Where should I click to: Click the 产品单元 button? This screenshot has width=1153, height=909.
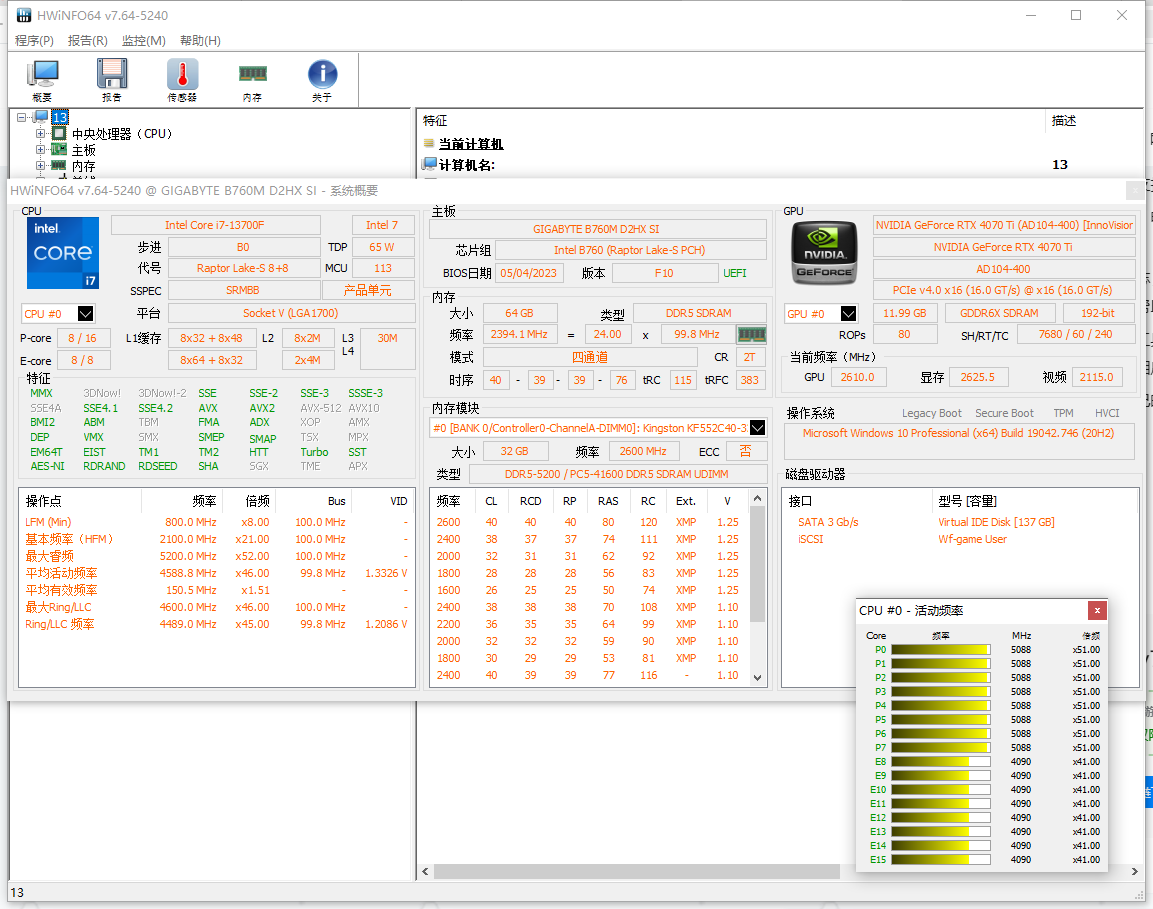click(x=368, y=290)
